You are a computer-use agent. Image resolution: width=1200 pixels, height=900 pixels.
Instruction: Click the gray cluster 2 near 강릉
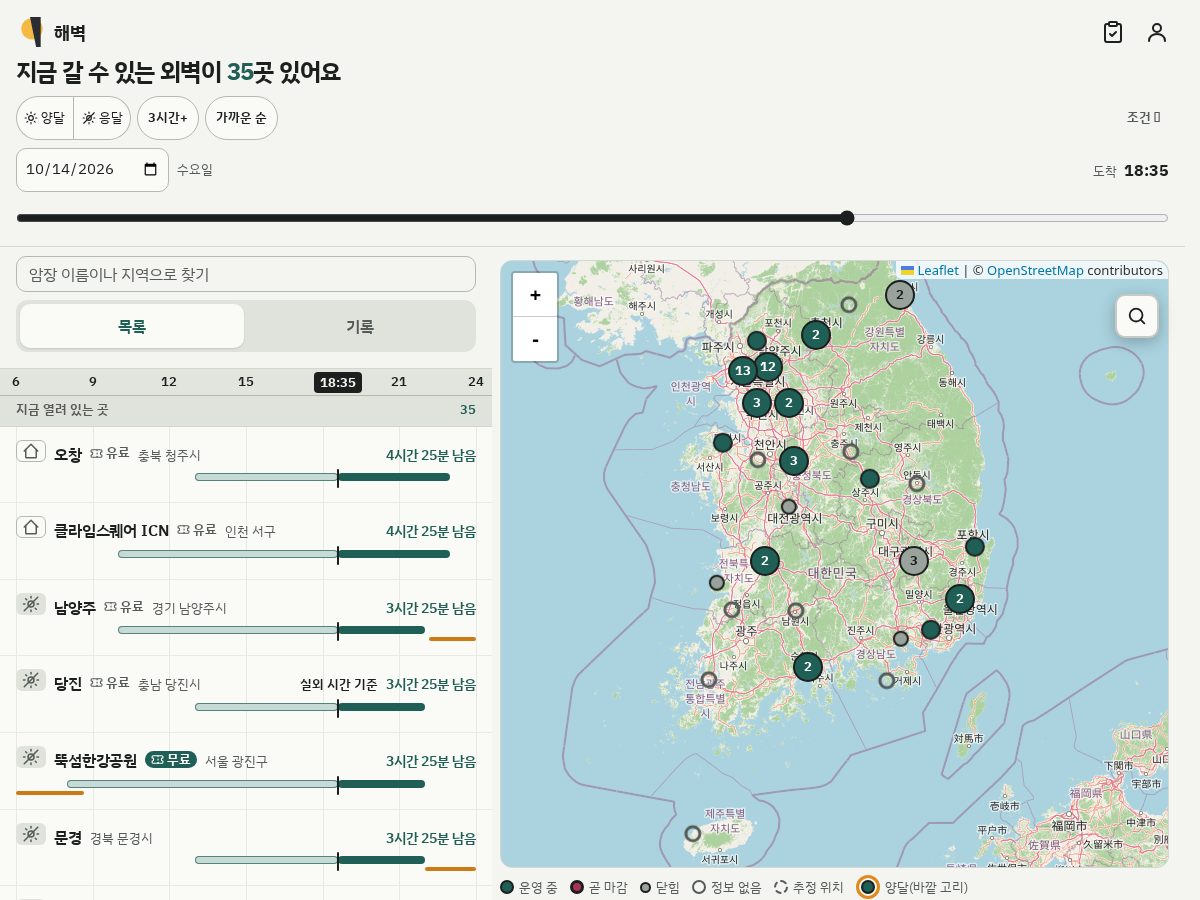[900, 295]
